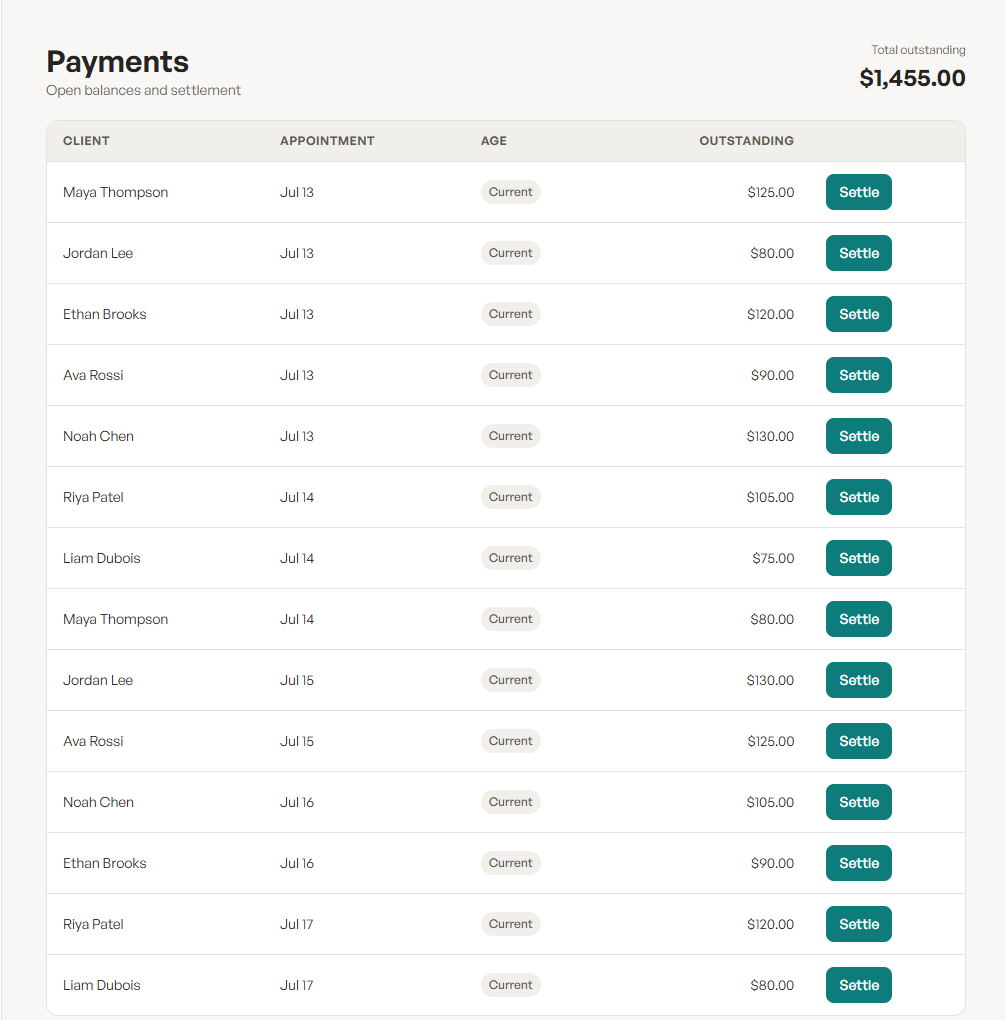Click Noah Chen's name in Jul 16 row
This screenshot has width=1006, height=1020.
click(98, 802)
